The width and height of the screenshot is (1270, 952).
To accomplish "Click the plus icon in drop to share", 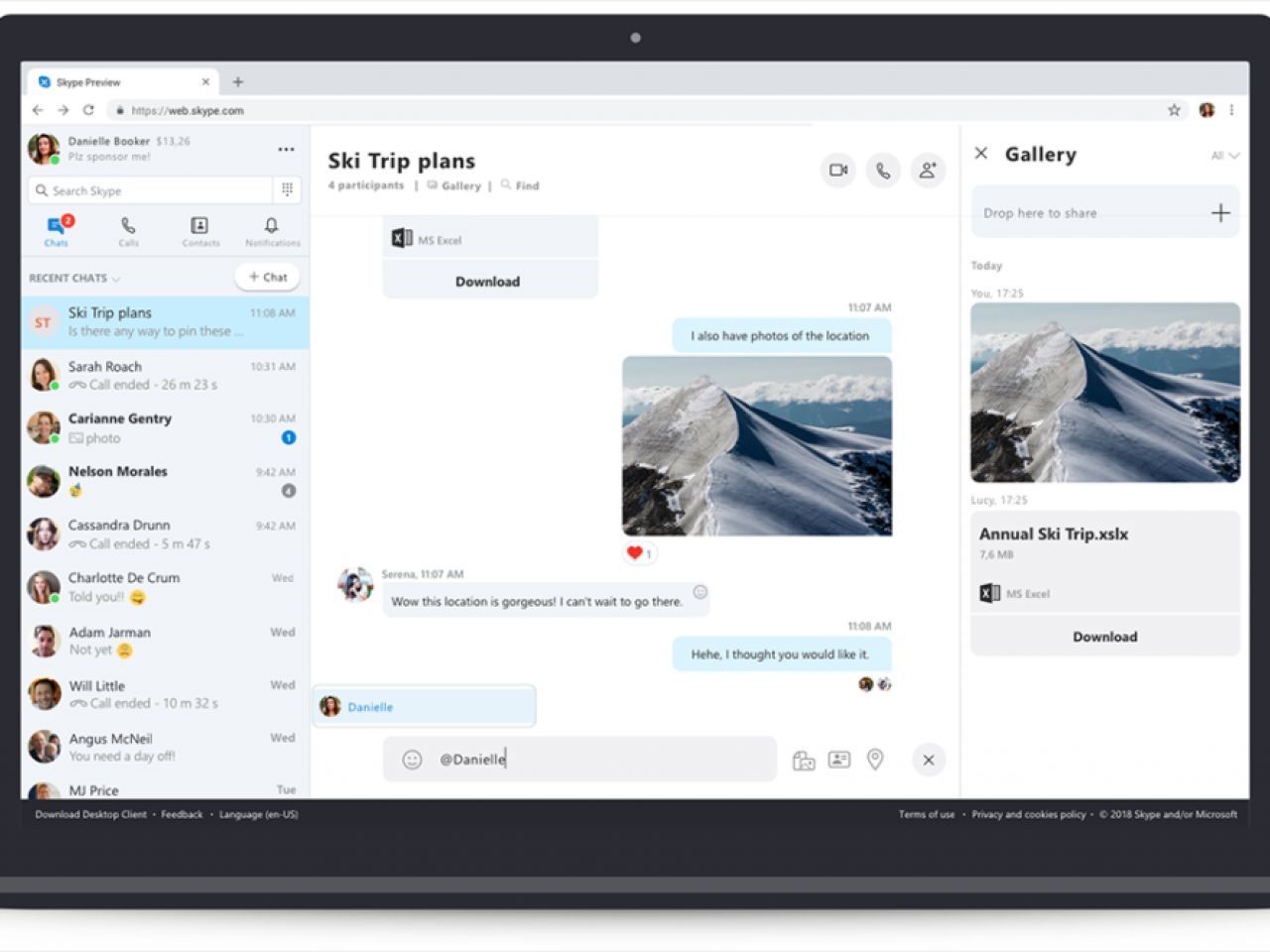I will (x=1220, y=212).
